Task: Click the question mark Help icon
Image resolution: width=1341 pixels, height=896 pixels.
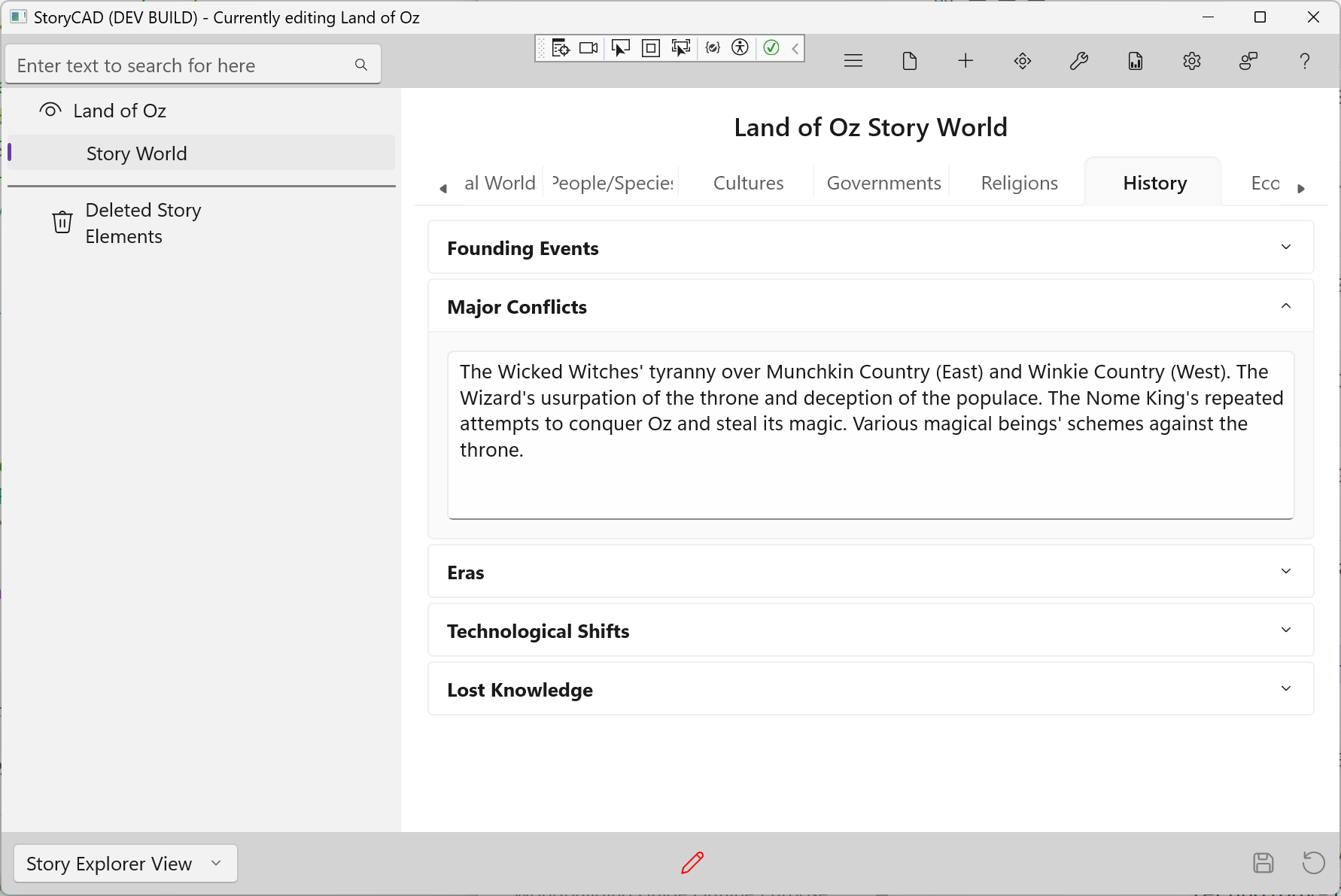Action: click(1304, 61)
